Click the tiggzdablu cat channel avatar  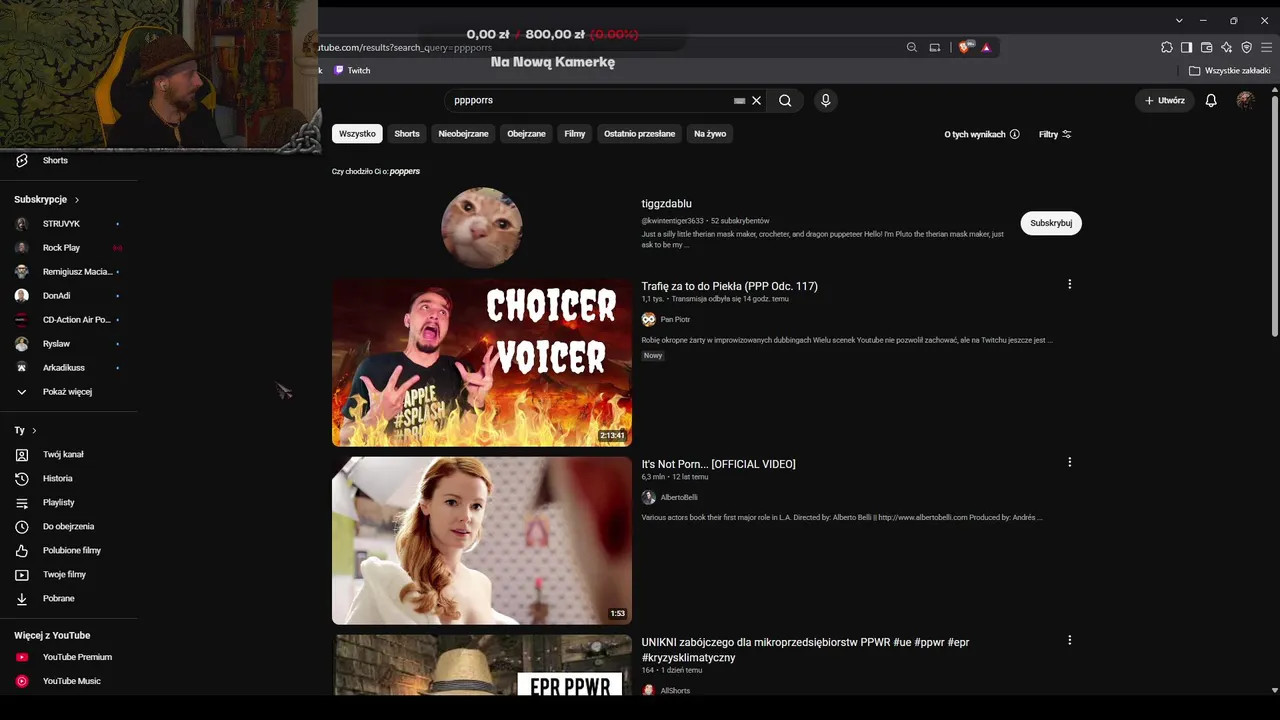482,227
